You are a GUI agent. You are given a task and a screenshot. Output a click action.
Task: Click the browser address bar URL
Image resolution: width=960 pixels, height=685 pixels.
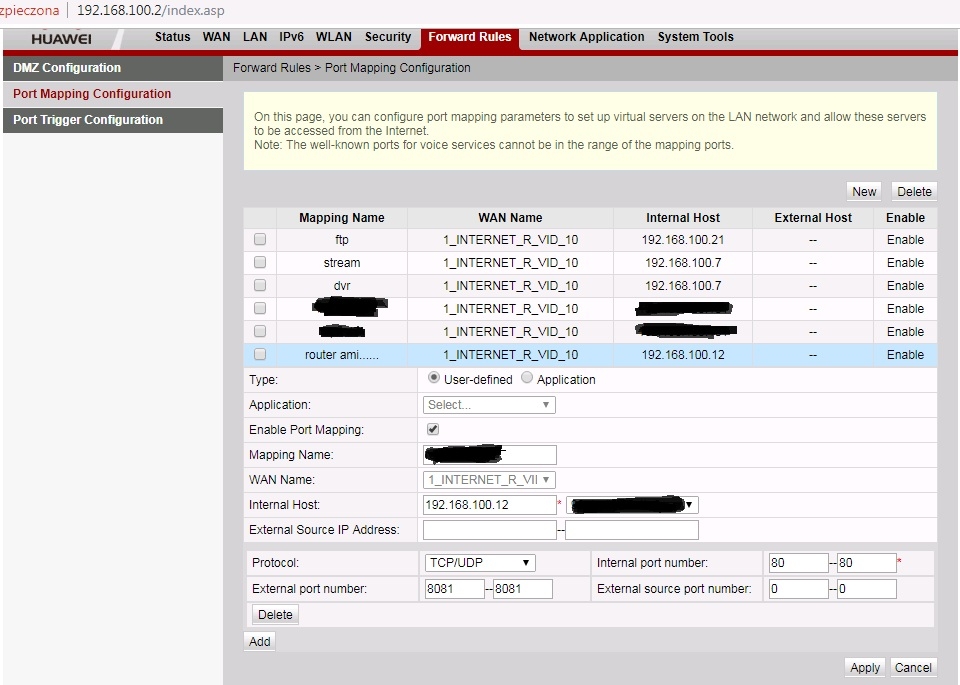pos(151,11)
